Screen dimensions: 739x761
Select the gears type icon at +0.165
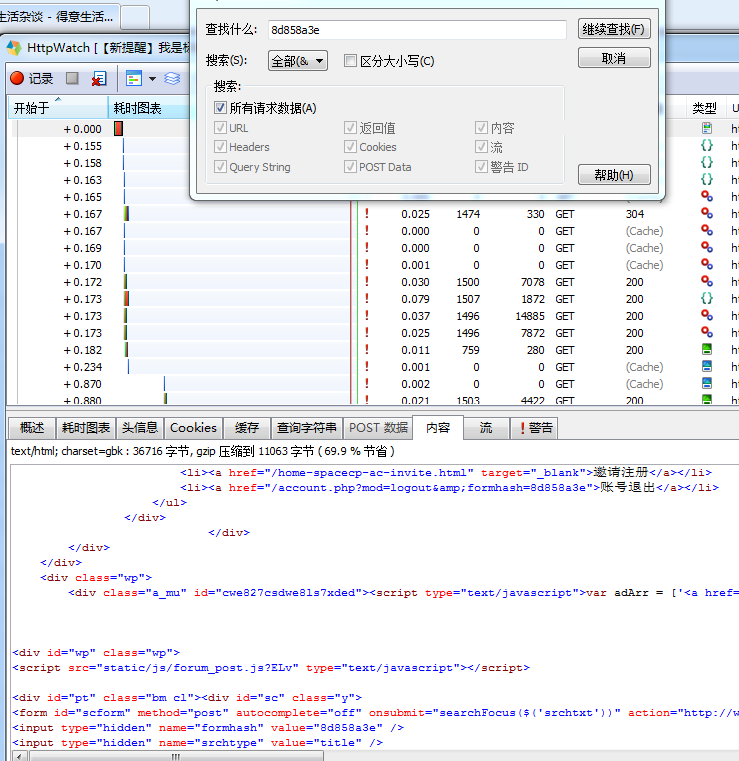pyautogui.click(x=707, y=196)
